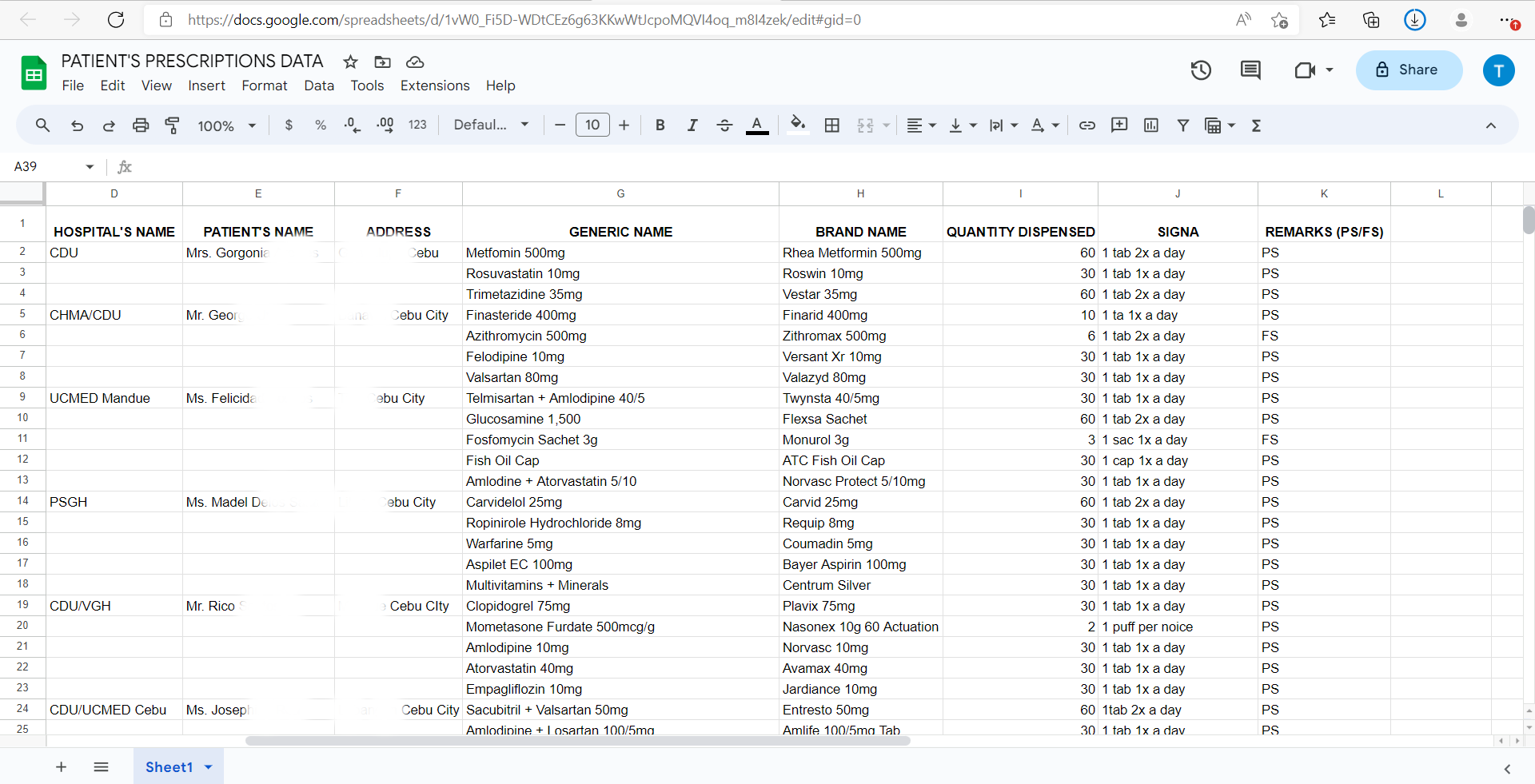Print the spreadsheet with printer icon
The height and width of the screenshot is (784, 1535).
[x=141, y=125]
